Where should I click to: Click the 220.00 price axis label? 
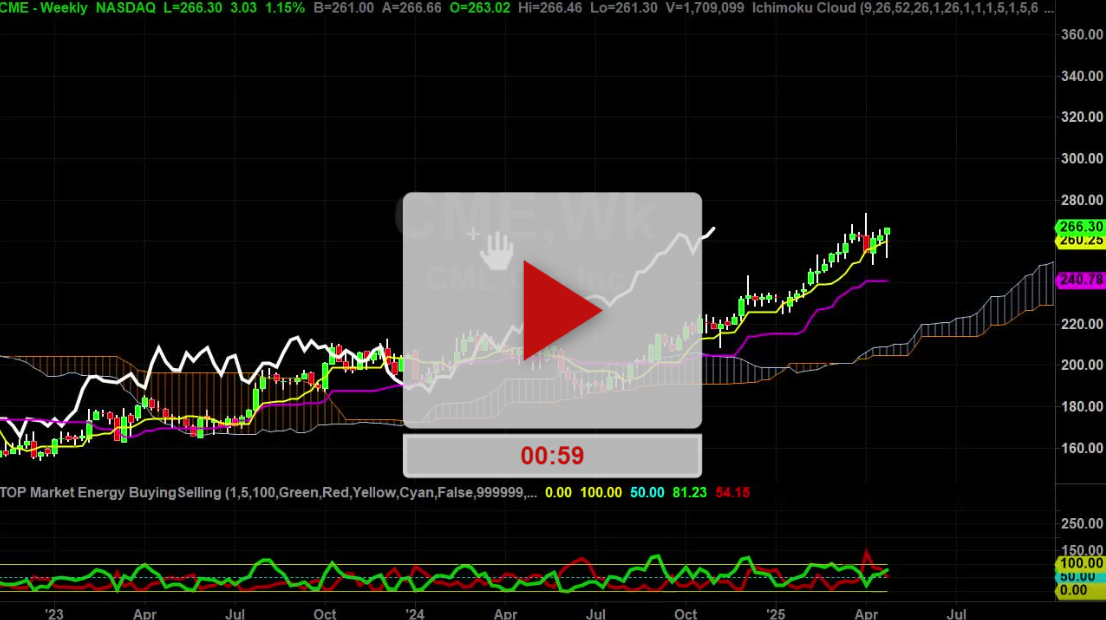point(1082,324)
